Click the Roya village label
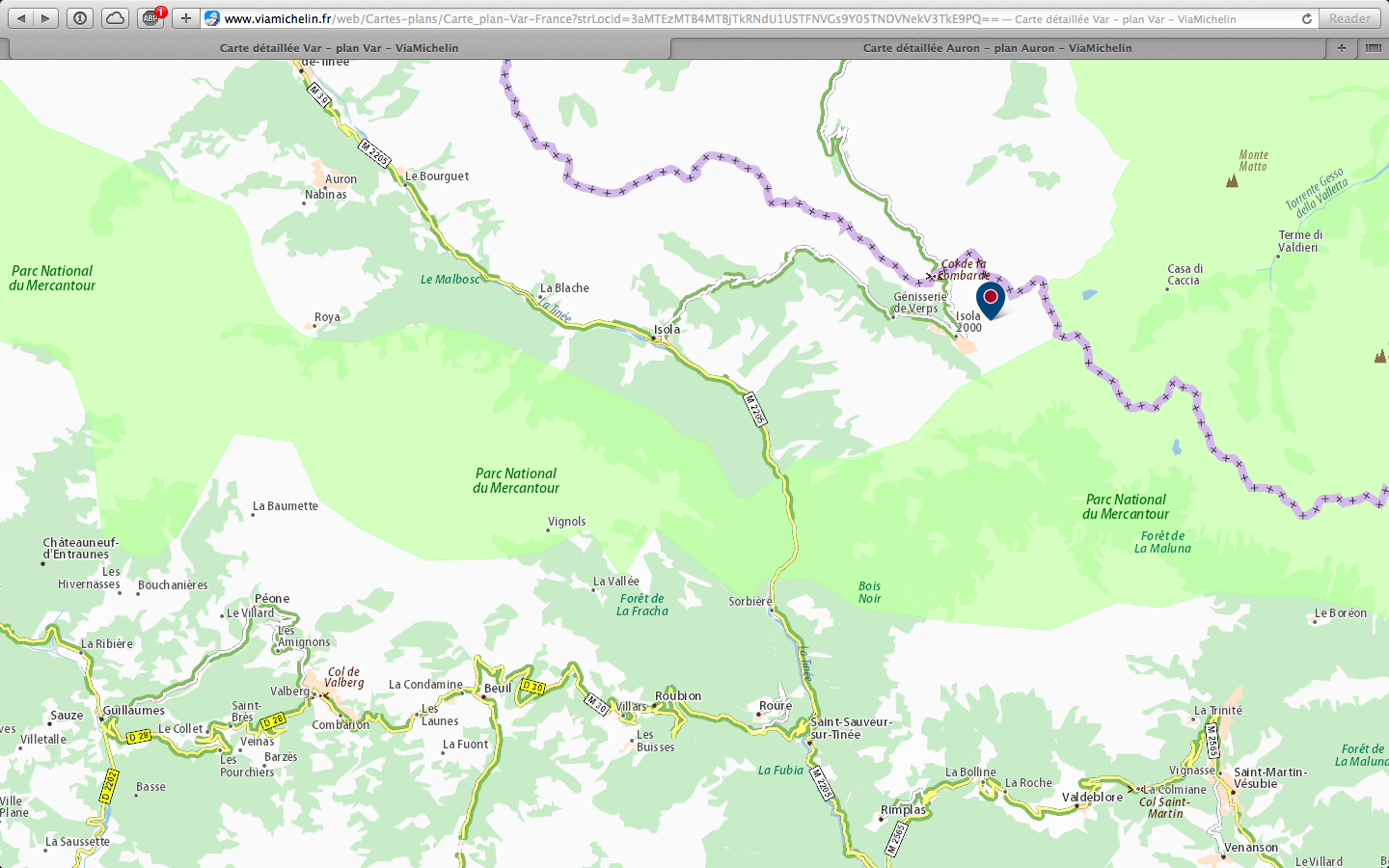1389x868 pixels. coord(327,317)
